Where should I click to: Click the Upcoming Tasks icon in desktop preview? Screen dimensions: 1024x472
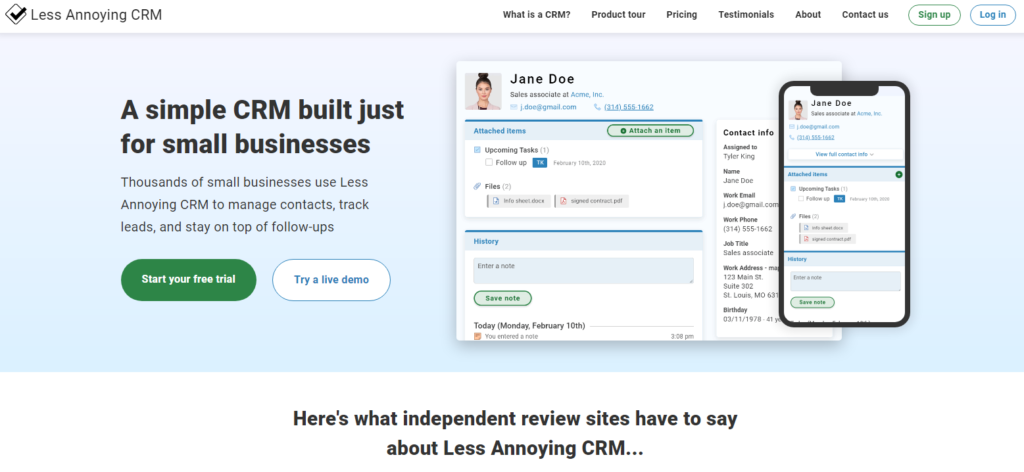(x=477, y=150)
